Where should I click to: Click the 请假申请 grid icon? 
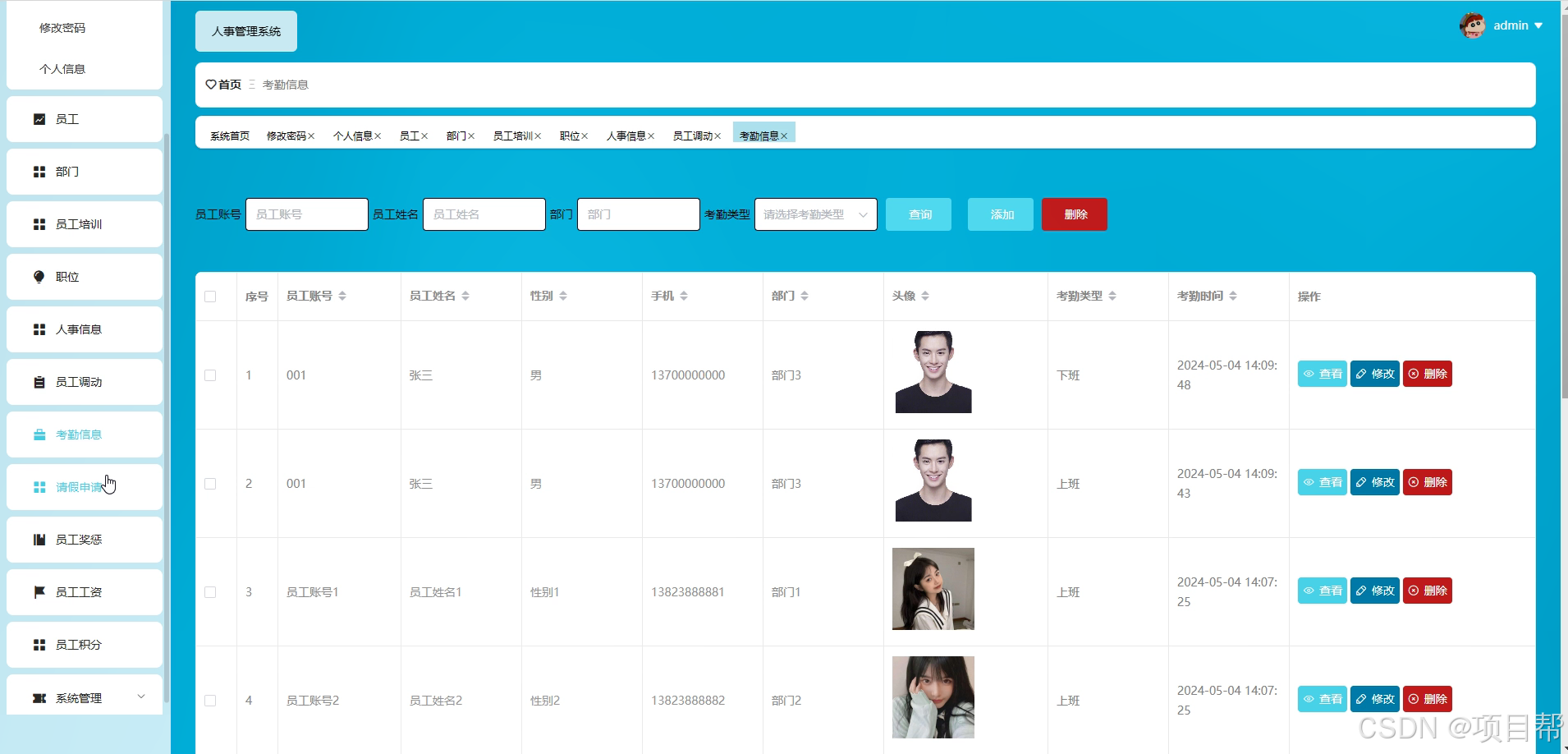pyautogui.click(x=39, y=487)
